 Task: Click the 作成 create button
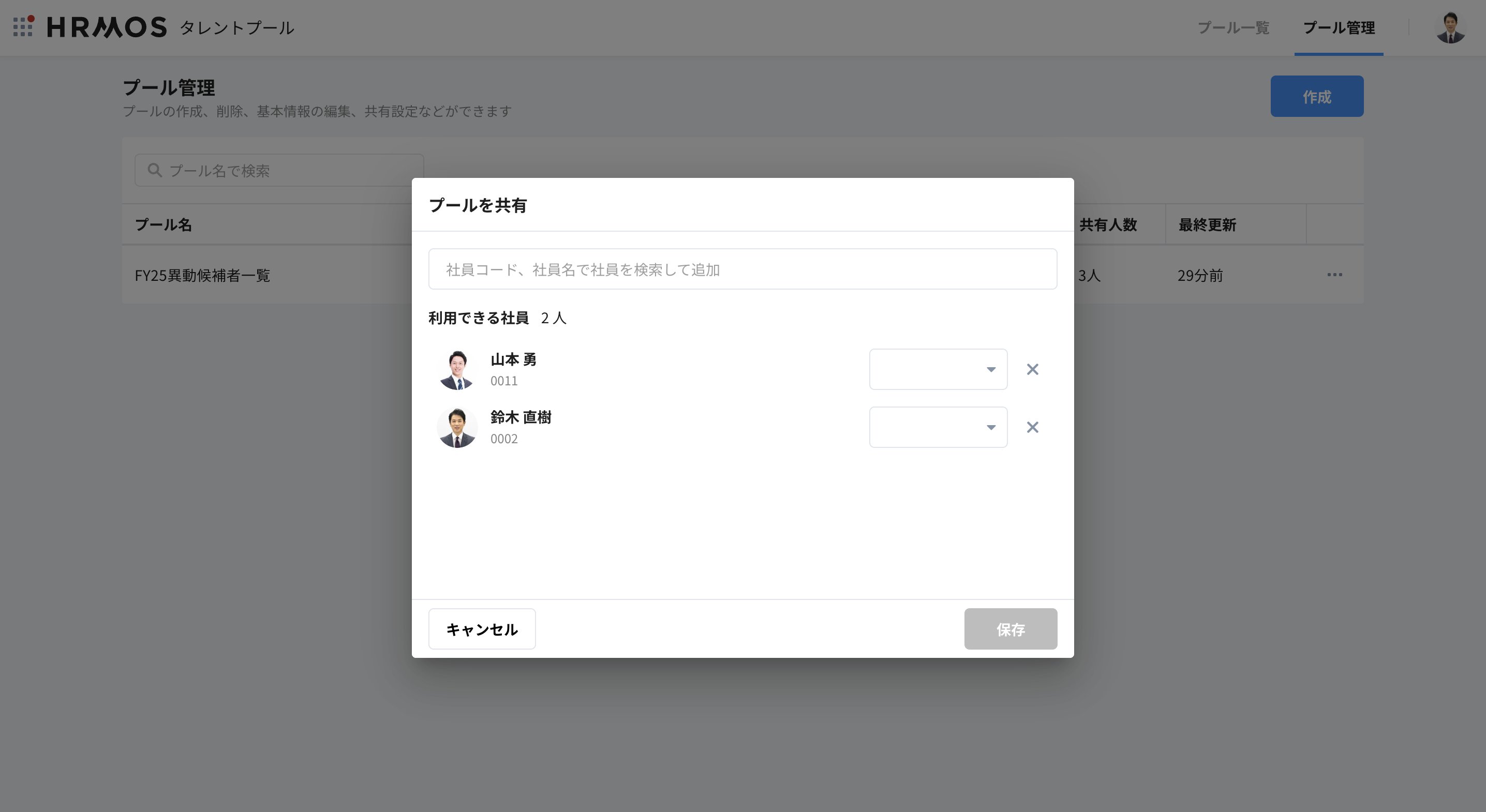(1316, 96)
